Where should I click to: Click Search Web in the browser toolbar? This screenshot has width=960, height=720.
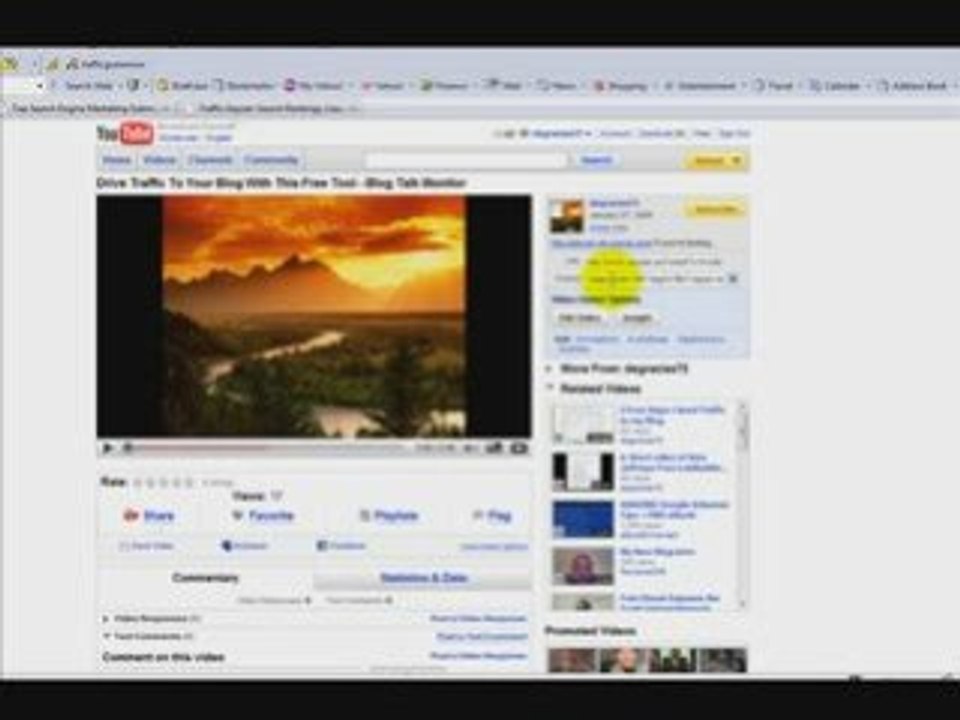(x=89, y=86)
